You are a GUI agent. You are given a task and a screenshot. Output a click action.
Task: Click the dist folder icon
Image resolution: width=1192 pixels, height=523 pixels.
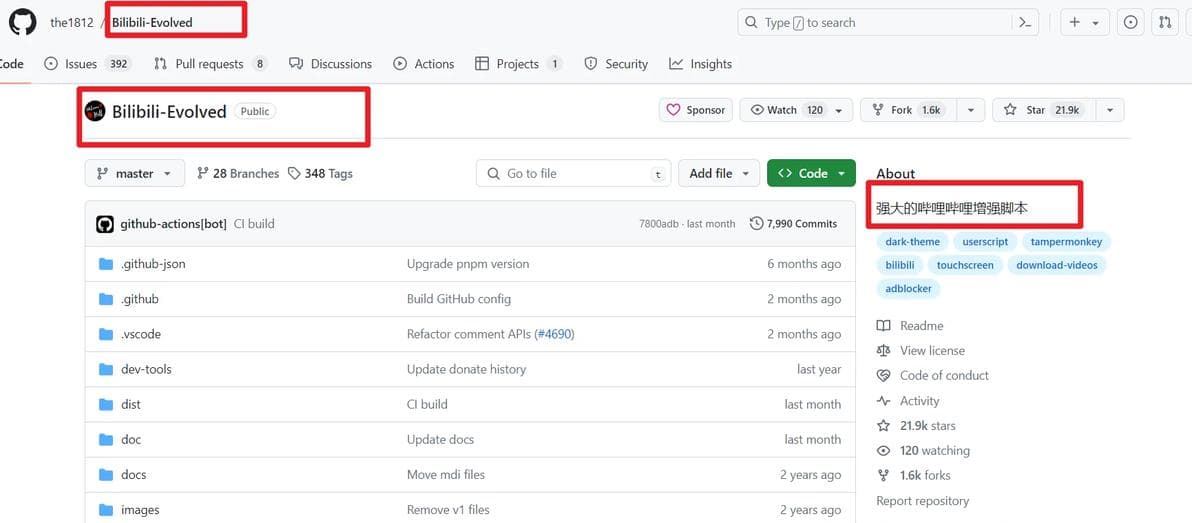(106, 404)
